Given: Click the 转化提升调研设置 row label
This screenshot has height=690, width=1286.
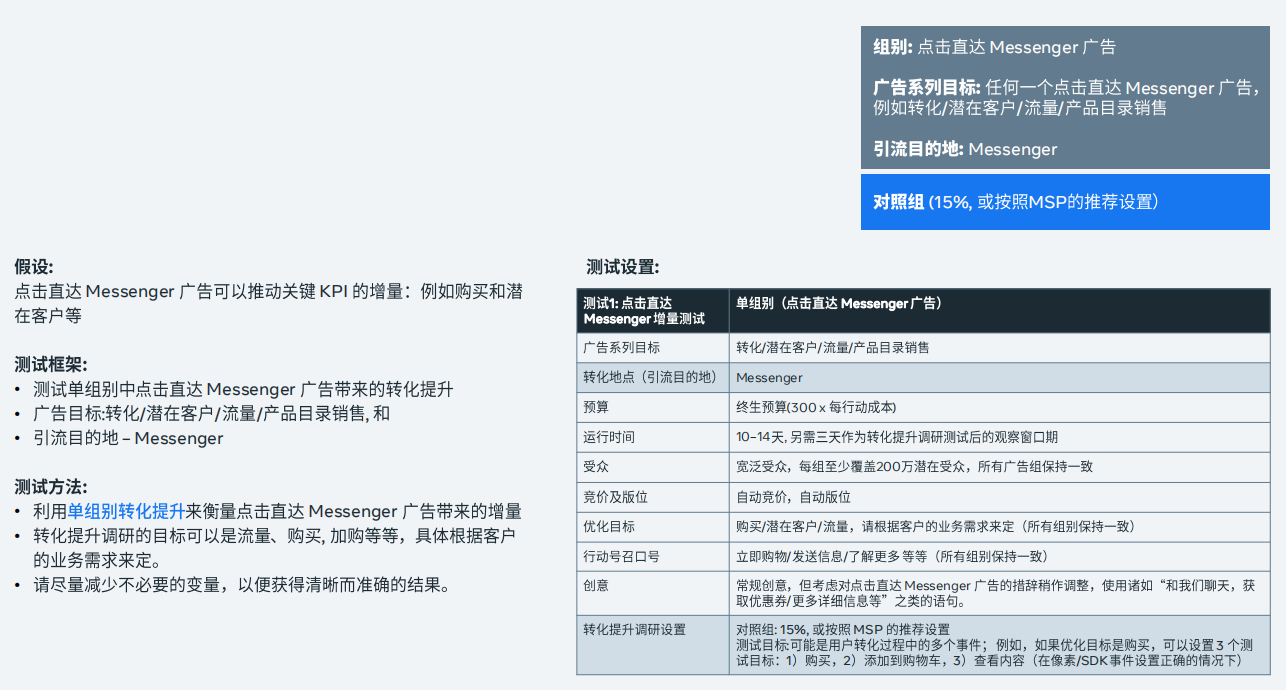Looking at the screenshot, I should coord(653,644).
